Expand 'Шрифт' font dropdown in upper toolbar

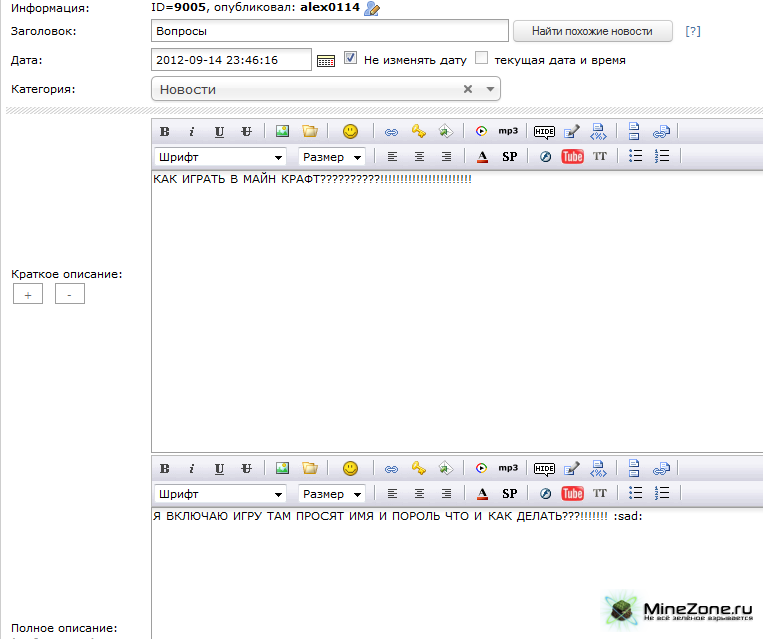[220, 157]
